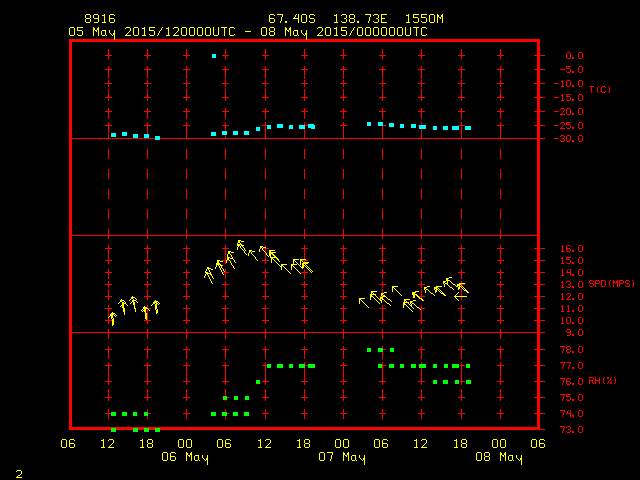640x480 pixels.
Task: Click the 16.0 wind speed scale value
Action: pyautogui.click(x=571, y=248)
